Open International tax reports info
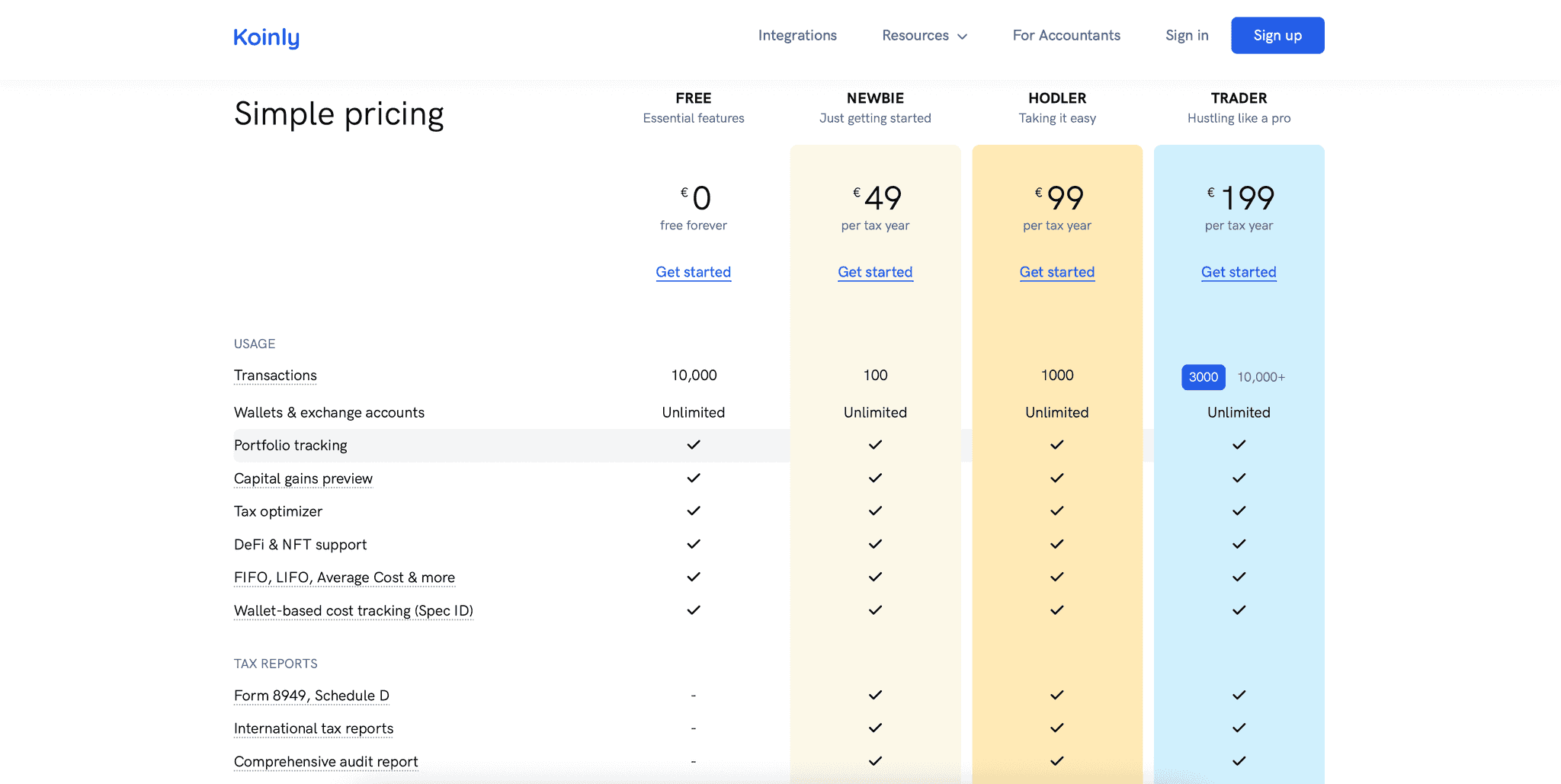 coord(314,728)
